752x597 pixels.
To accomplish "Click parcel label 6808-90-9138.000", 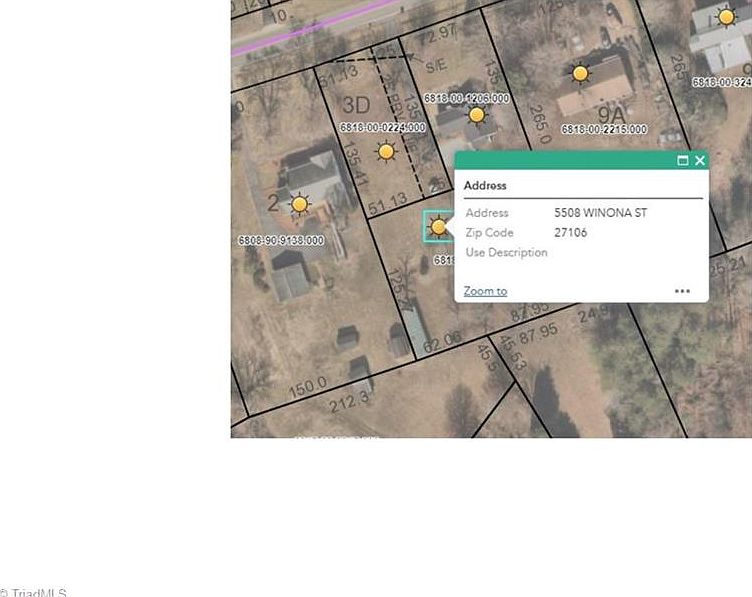I will pos(281,241).
